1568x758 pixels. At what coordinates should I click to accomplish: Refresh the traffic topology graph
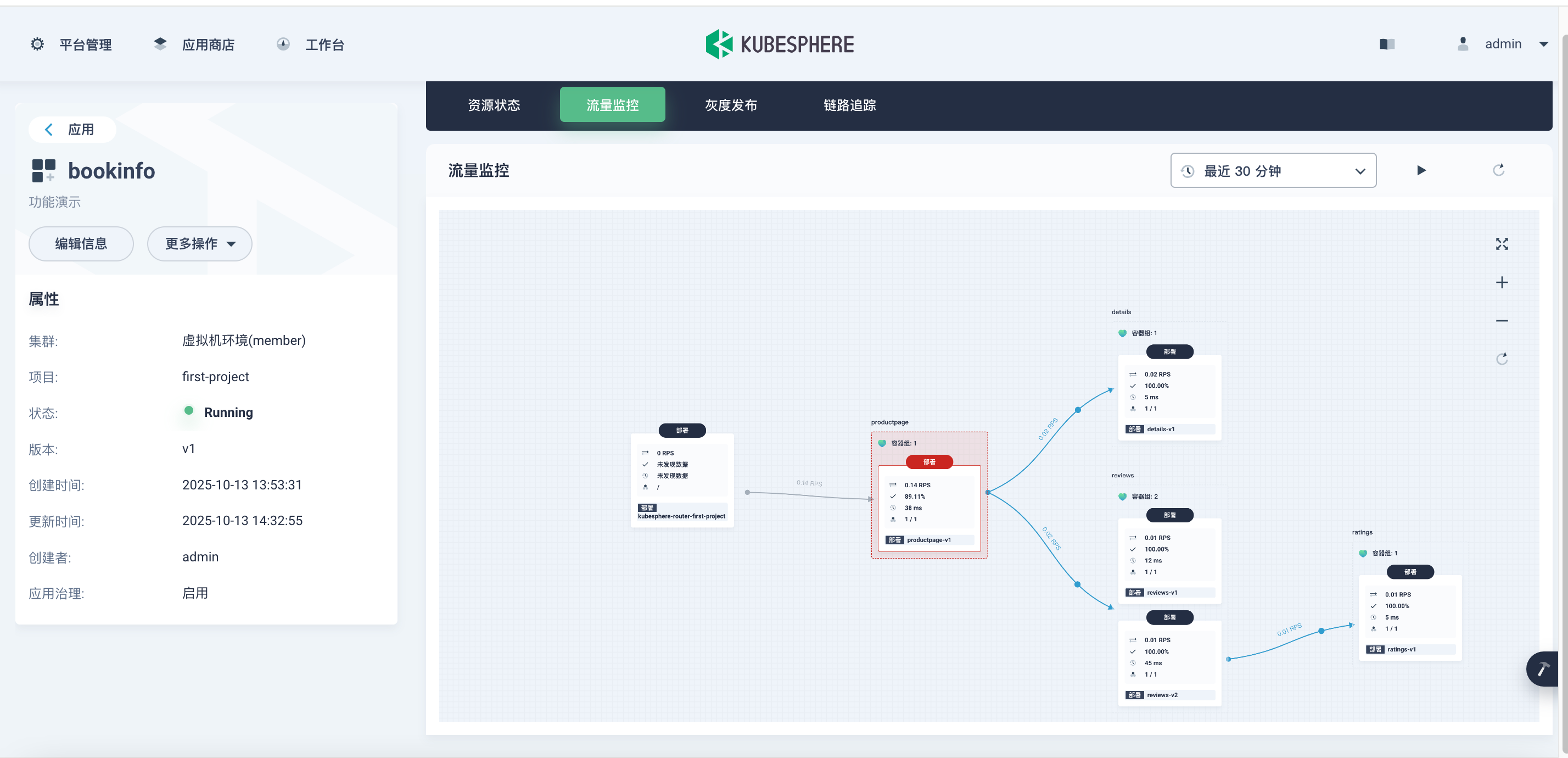click(1502, 358)
